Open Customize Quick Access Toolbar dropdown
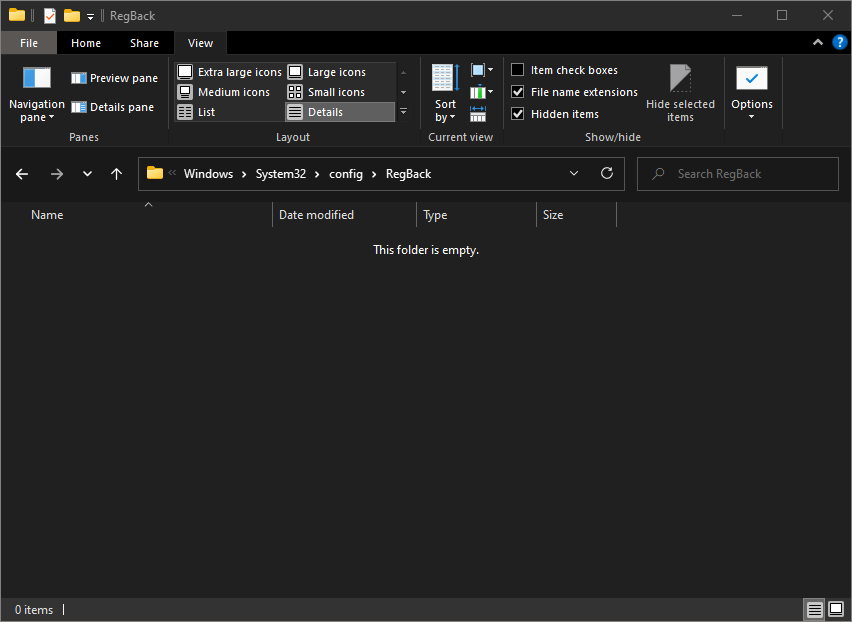Viewport: 852px width, 622px height. coord(90,16)
